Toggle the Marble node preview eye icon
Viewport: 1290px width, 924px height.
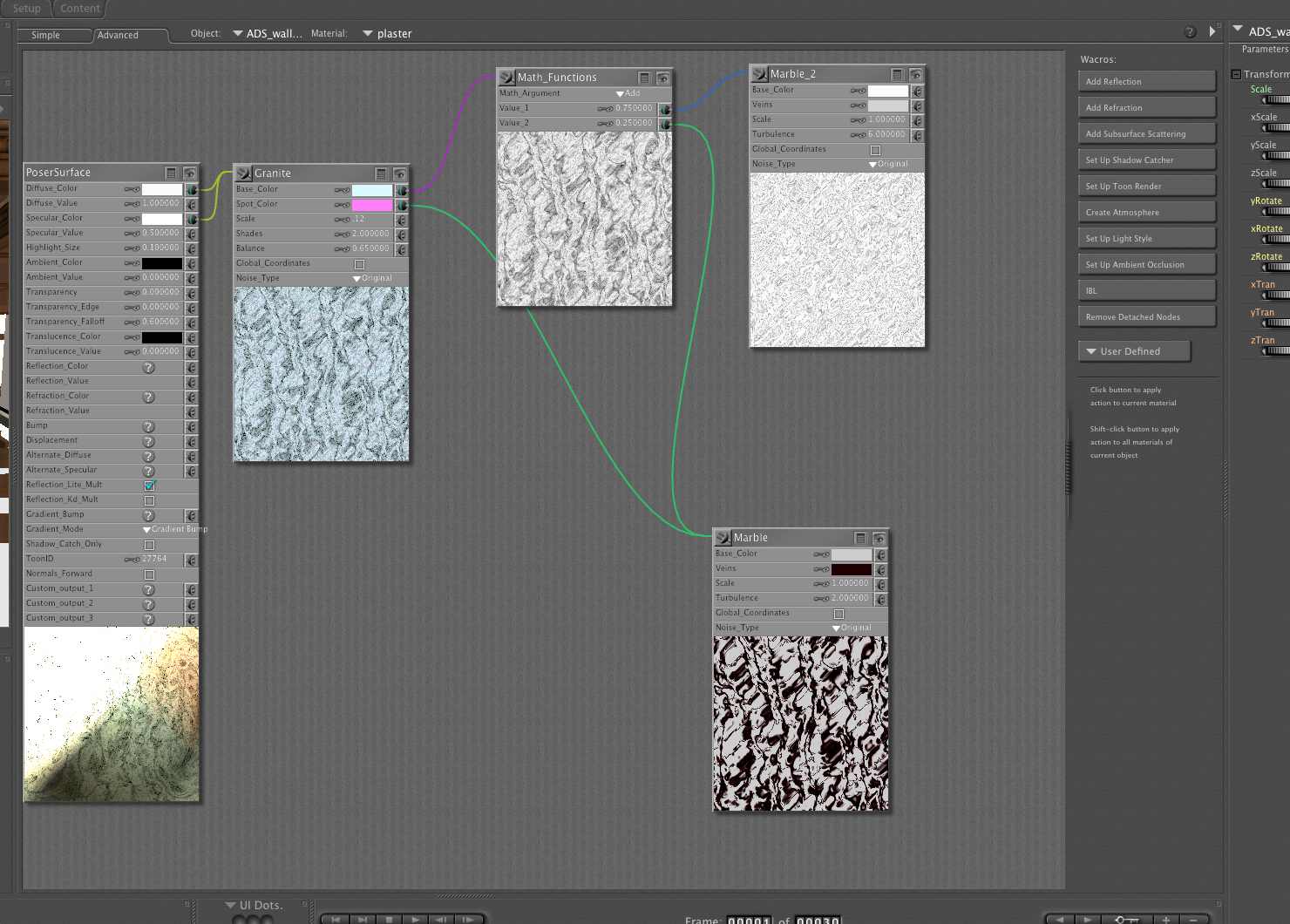pyautogui.click(x=879, y=539)
